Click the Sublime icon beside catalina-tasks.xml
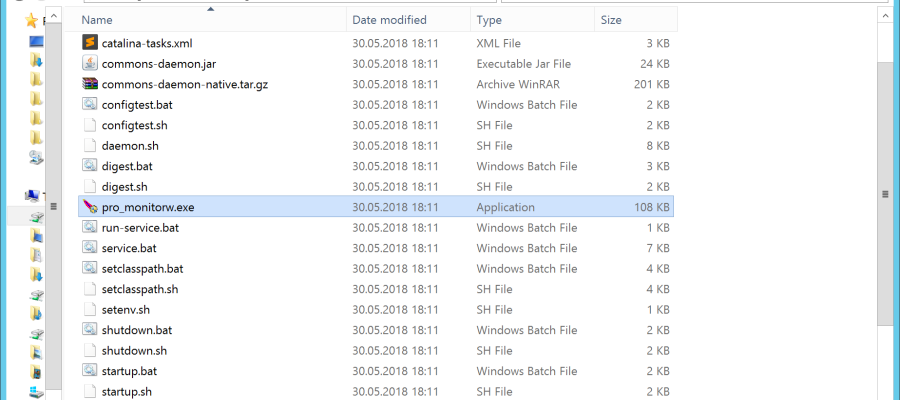The width and height of the screenshot is (900, 400). [x=90, y=43]
